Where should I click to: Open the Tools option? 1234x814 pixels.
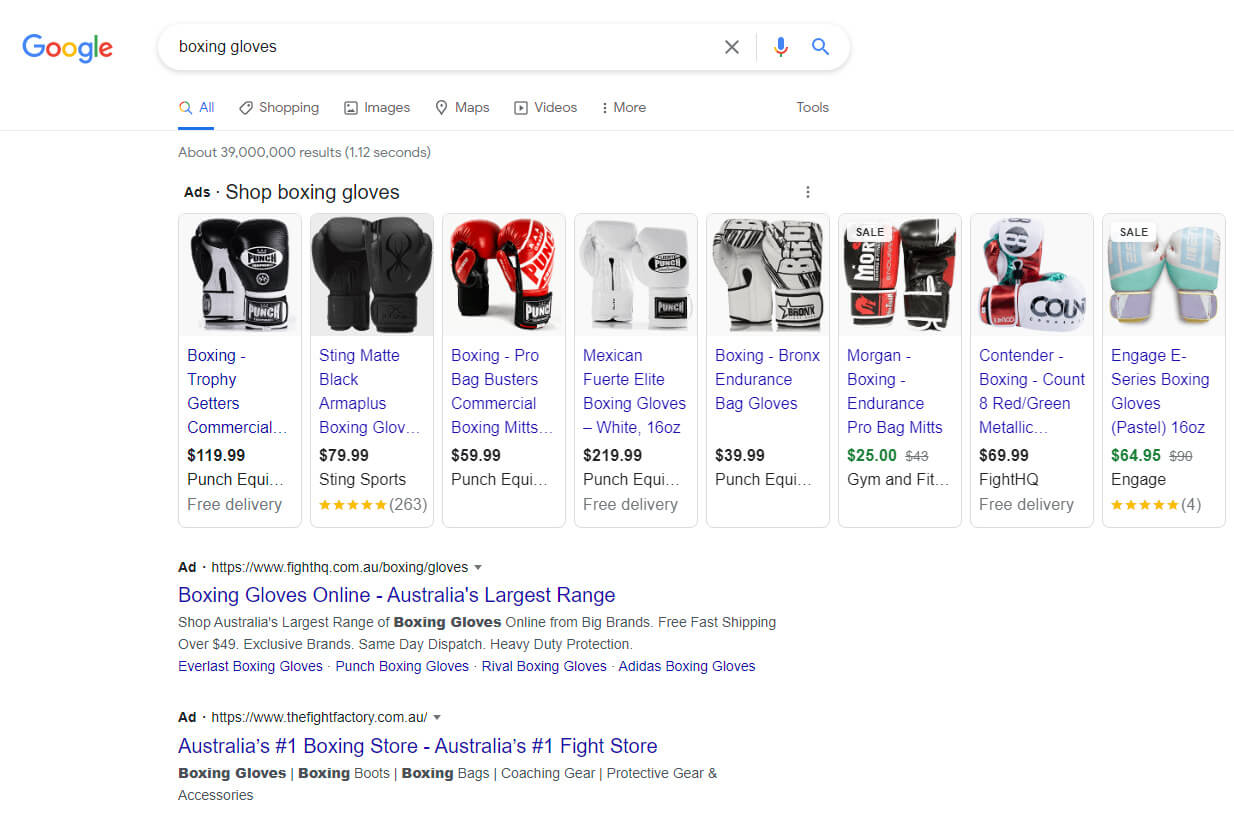pos(812,108)
